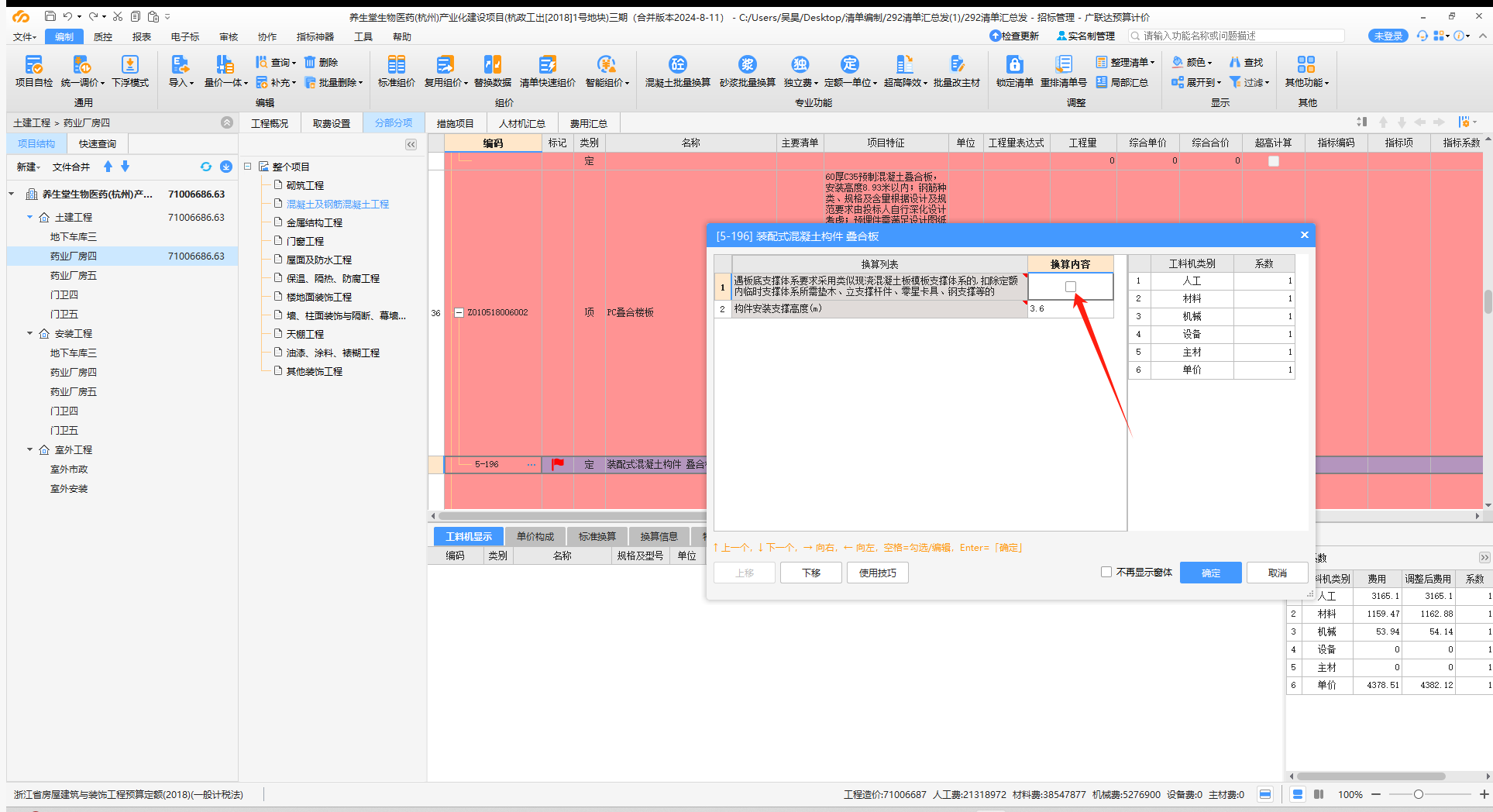Toggle the 超高计算 checkbox in the top table row
Viewport: 1493px width, 812px height.
(x=1274, y=161)
